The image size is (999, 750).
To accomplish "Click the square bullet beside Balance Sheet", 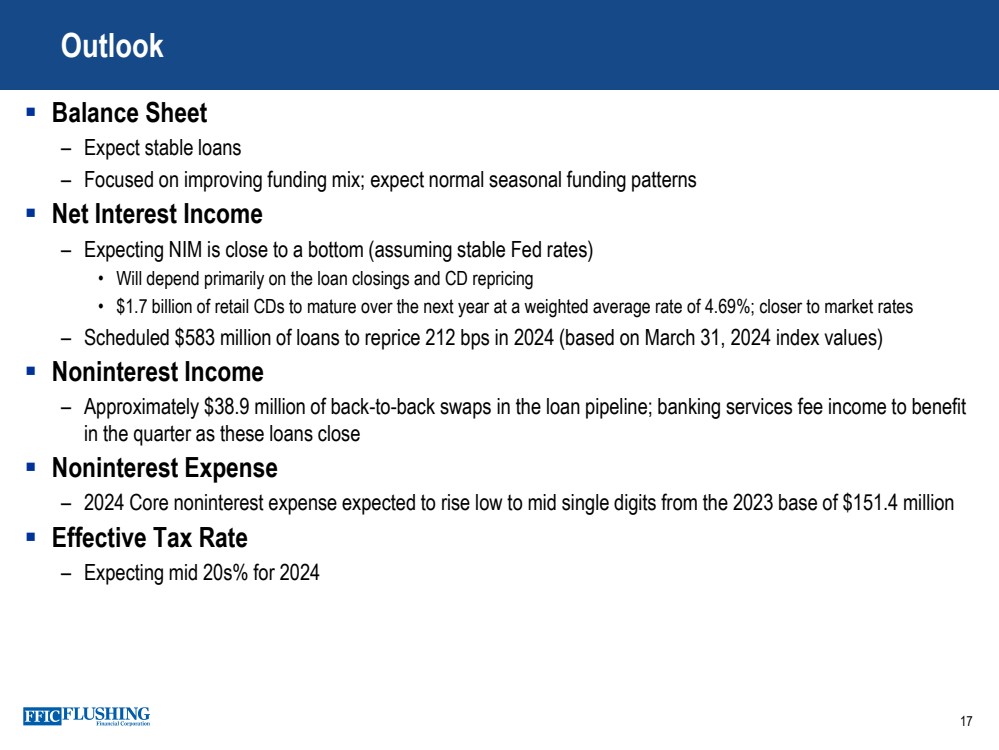I will [x=31, y=113].
